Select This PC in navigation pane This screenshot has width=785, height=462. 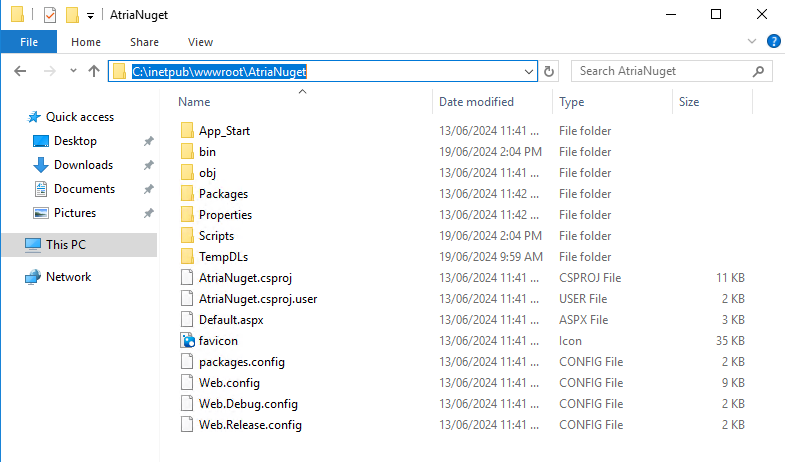click(79, 245)
